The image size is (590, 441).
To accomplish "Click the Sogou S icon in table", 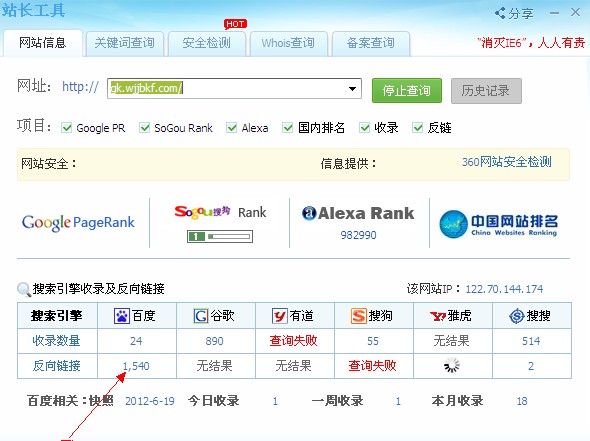I will pos(359,316).
